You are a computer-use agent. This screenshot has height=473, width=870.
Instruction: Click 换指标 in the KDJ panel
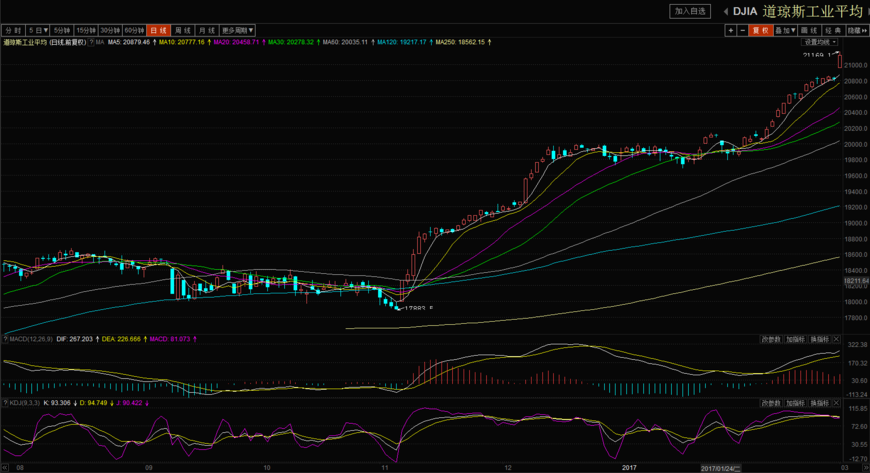point(820,403)
